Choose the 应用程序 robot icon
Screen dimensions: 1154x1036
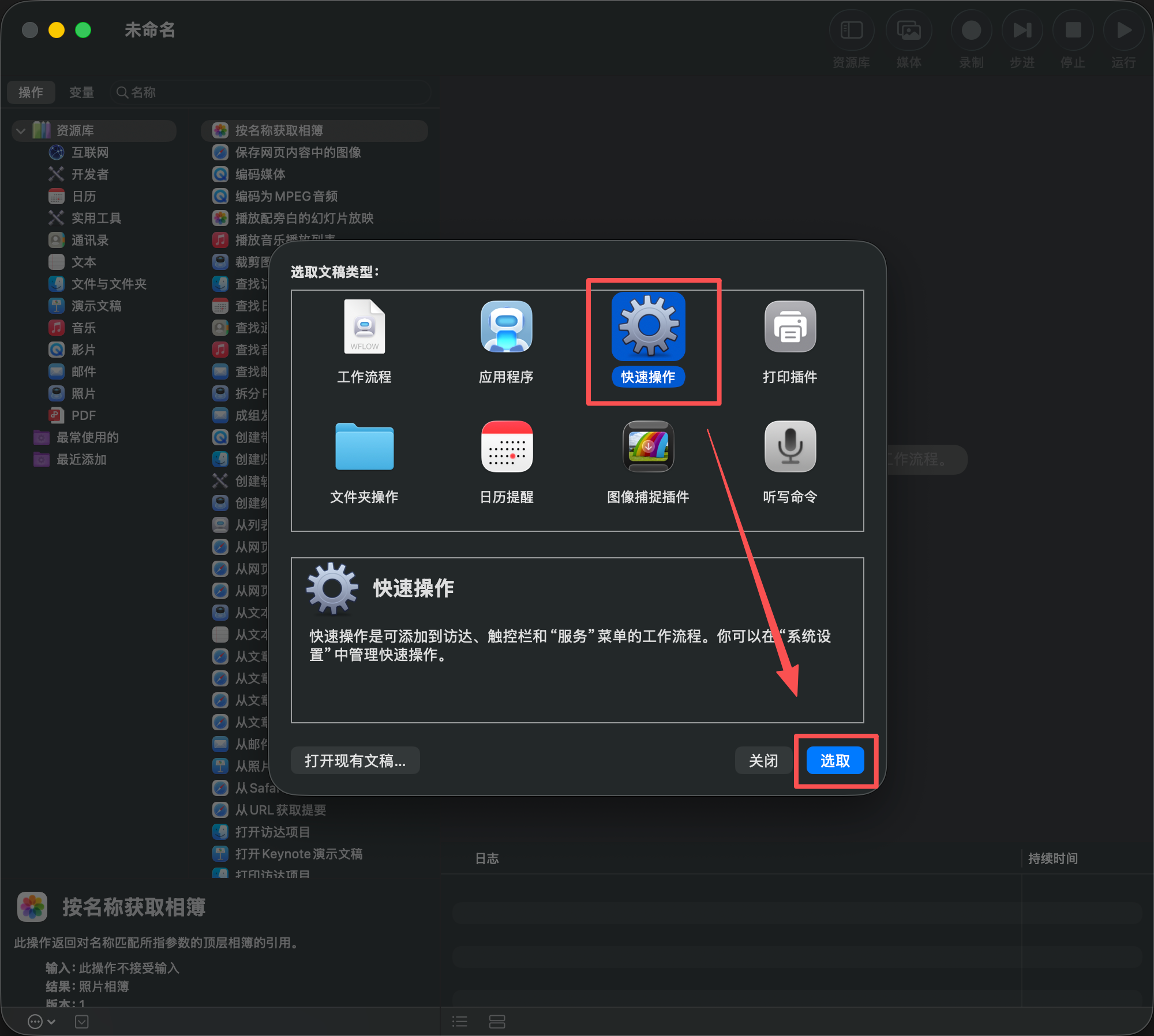(506, 327)
